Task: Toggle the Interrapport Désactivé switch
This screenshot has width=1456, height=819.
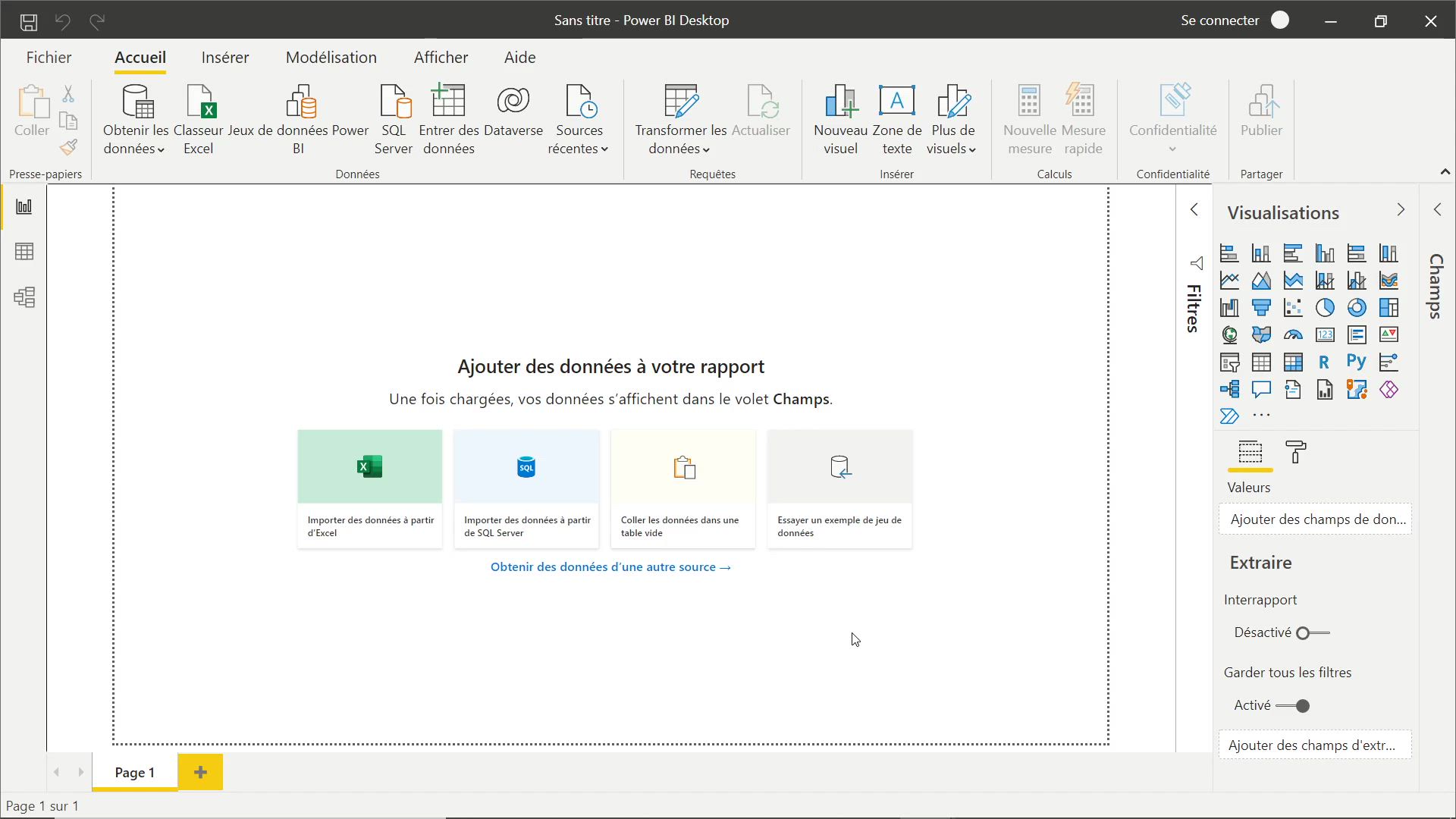Action: [1313, 633]
